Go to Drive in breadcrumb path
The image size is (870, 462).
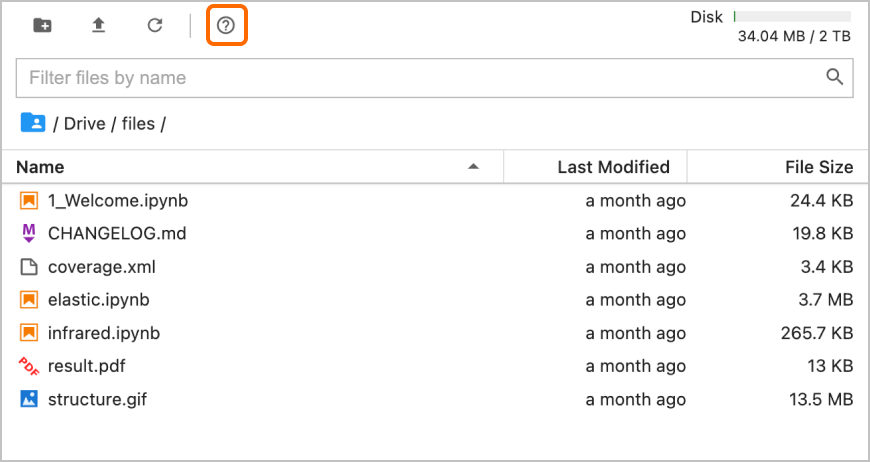84,123
